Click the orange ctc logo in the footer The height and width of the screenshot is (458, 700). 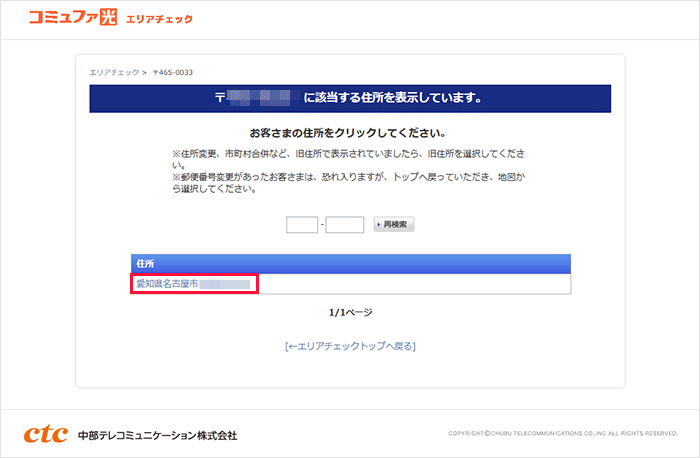tap(46, 434)
